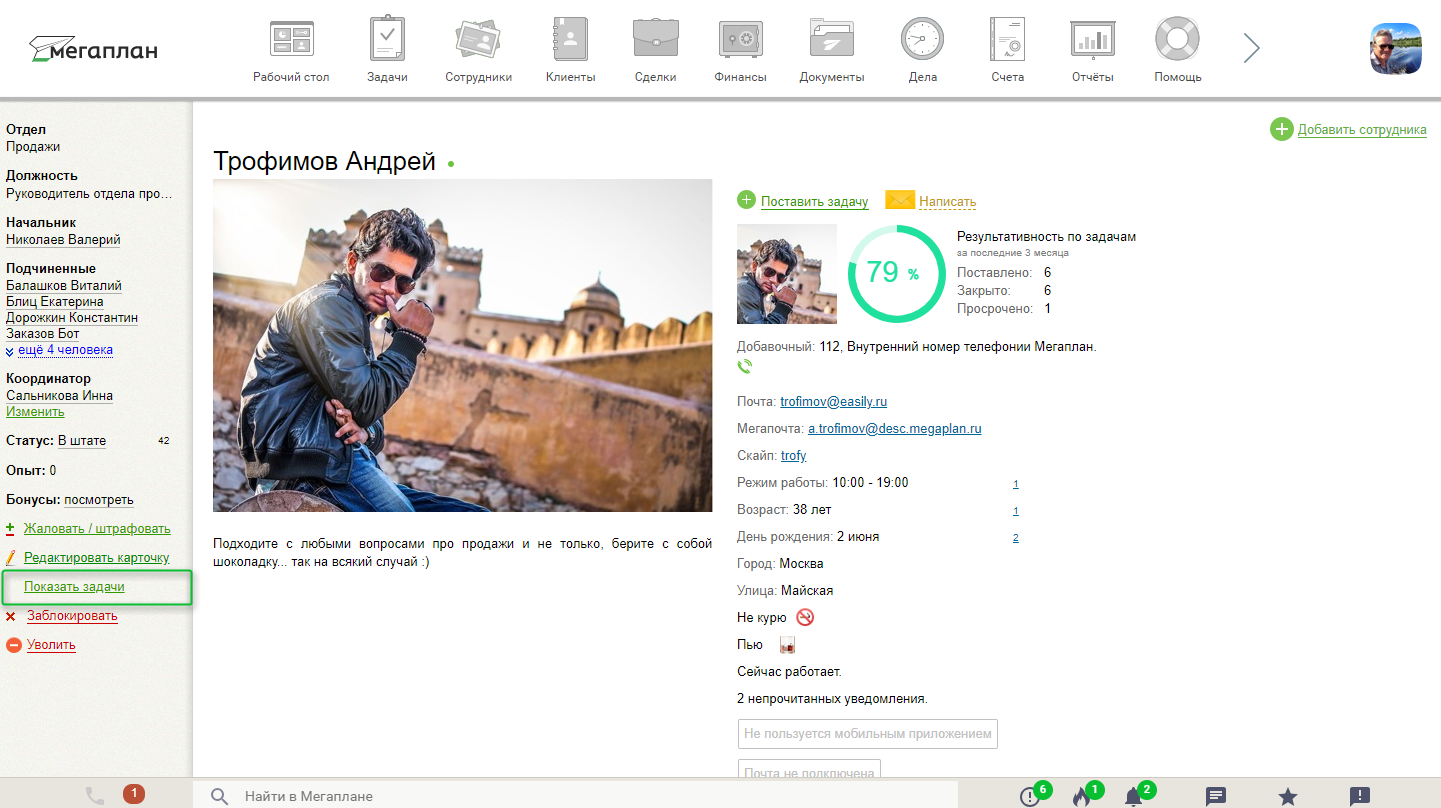Click 'Поставить задачу' link
The image size is (1441, 808).
tap(814, 201)
